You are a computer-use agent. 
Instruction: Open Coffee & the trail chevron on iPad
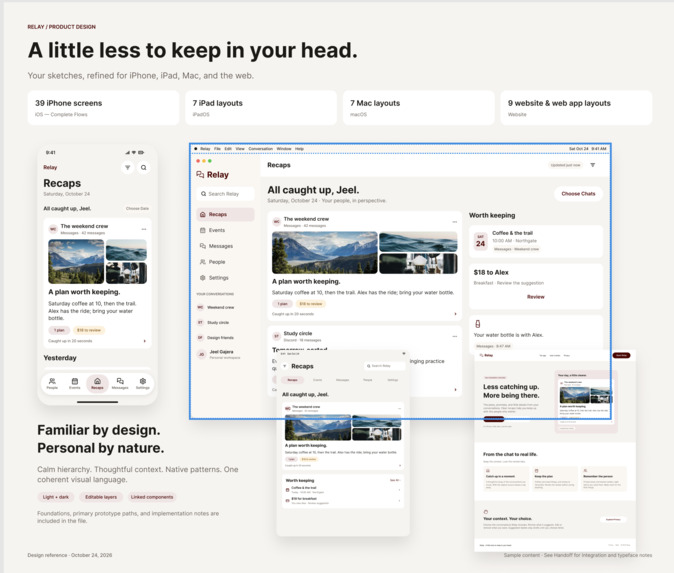tap(399, 490)
